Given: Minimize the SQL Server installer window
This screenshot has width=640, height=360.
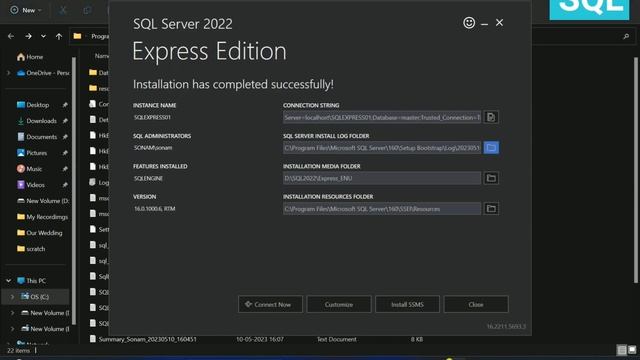Looking at the screenshot, I should tap(484, 24).
